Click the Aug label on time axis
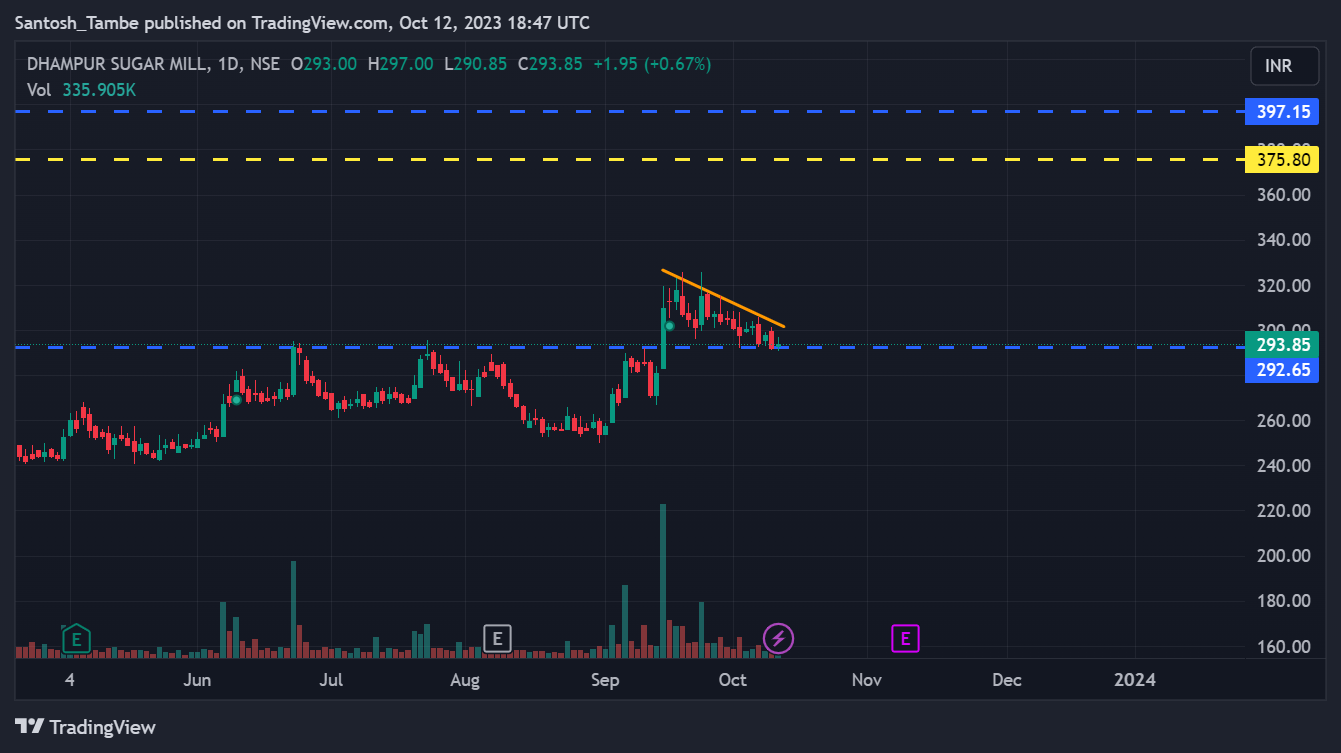 click(x=465, y=680)
